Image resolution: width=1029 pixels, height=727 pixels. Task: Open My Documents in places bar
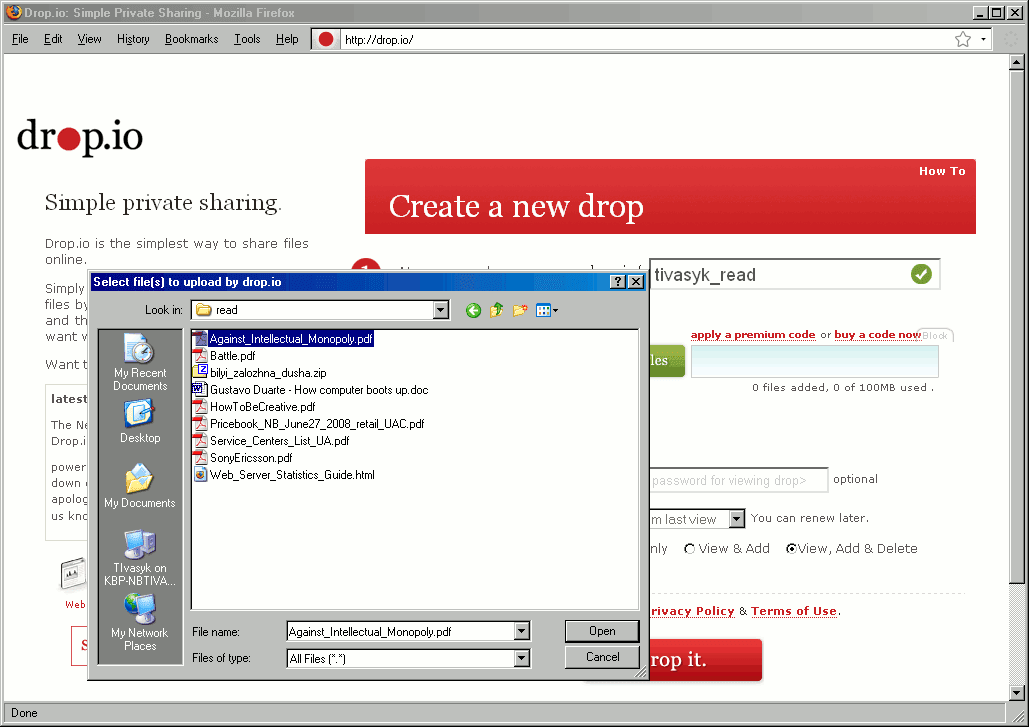coord(140,486)
